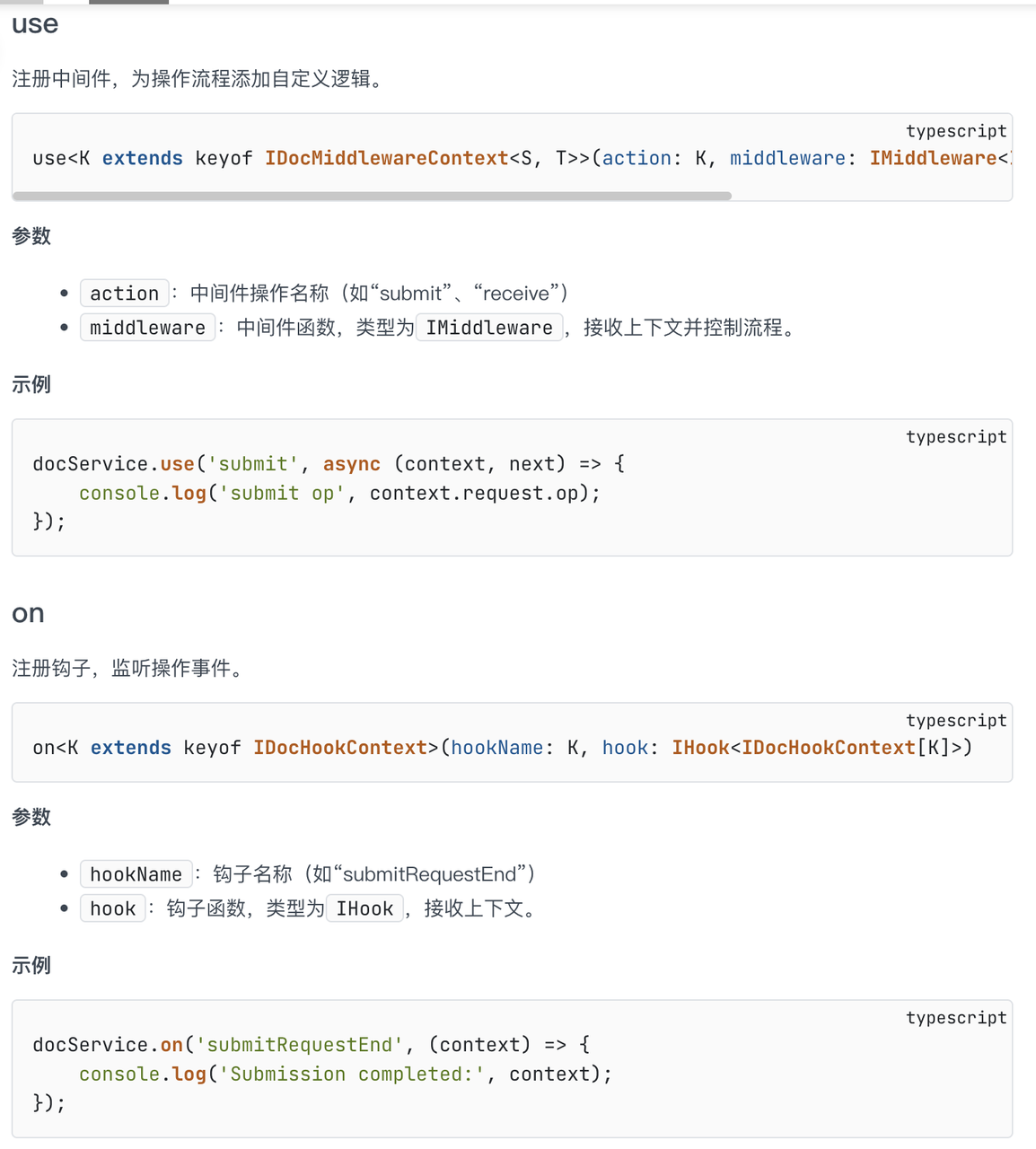Screen dimensions: 1036x1149
Task: Click the "hook" inline code tag in the bullet list
Action: [113, 908]
